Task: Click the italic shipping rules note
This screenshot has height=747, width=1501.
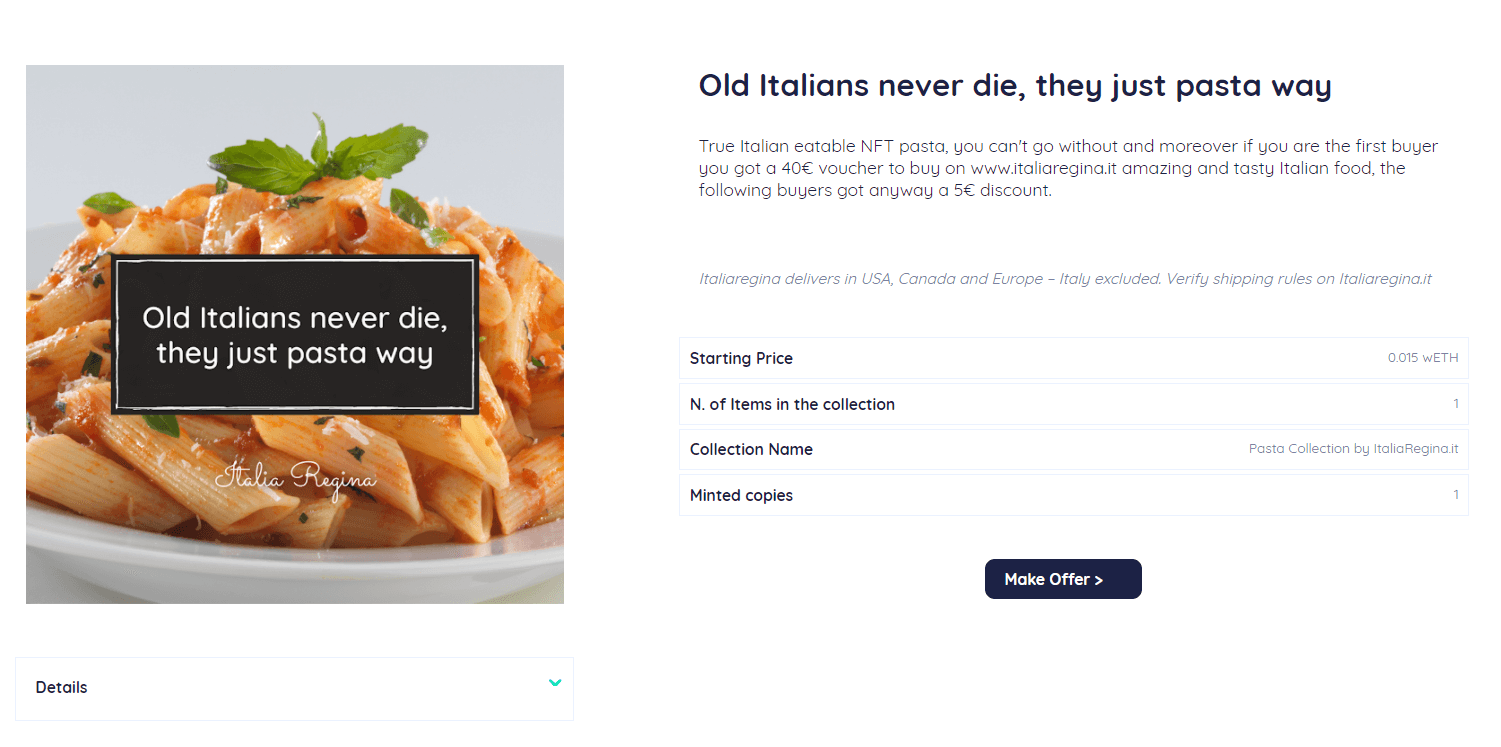Action: point(1065,279)
